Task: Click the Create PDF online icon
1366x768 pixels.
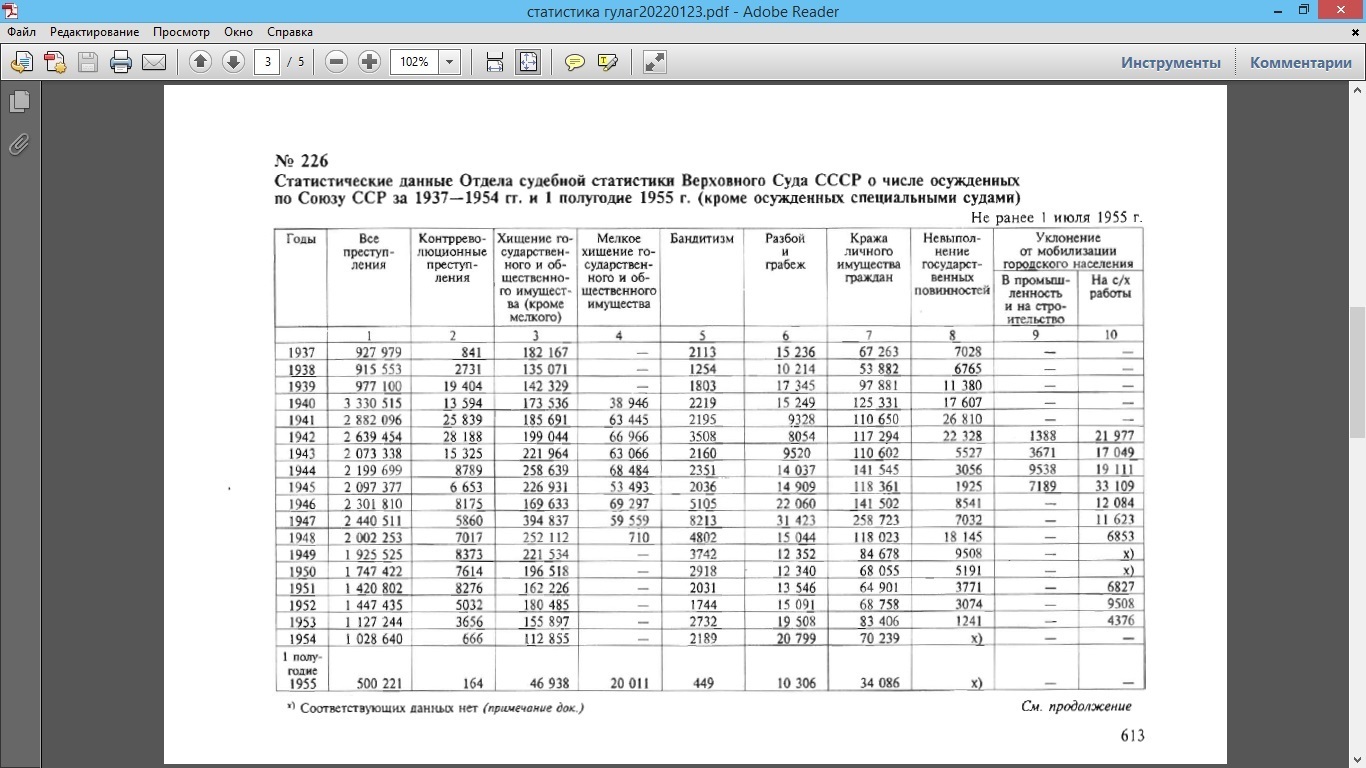Action: tap(54, 62)
